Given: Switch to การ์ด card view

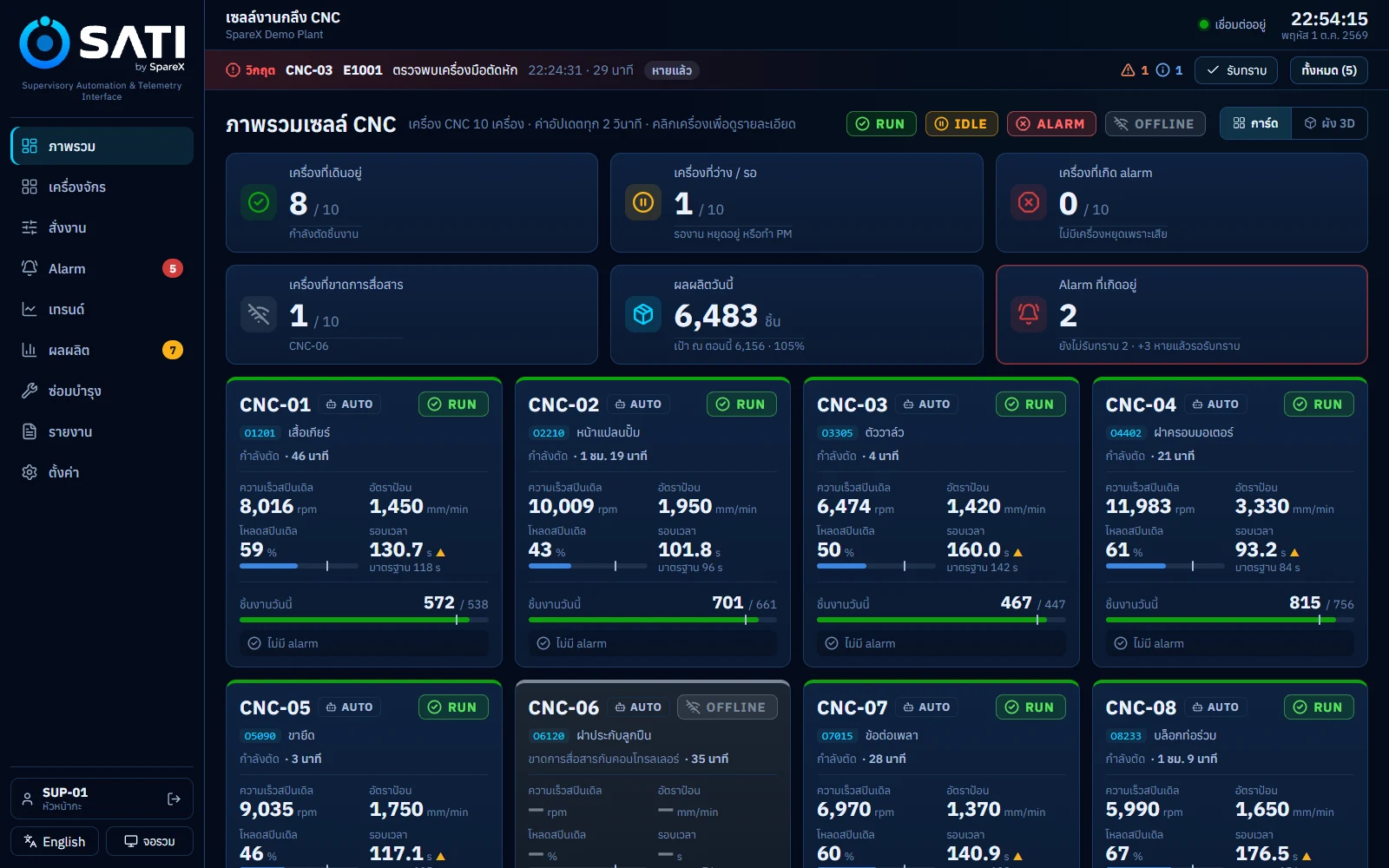Looking at the screenshot, I should click(1255, 123).
